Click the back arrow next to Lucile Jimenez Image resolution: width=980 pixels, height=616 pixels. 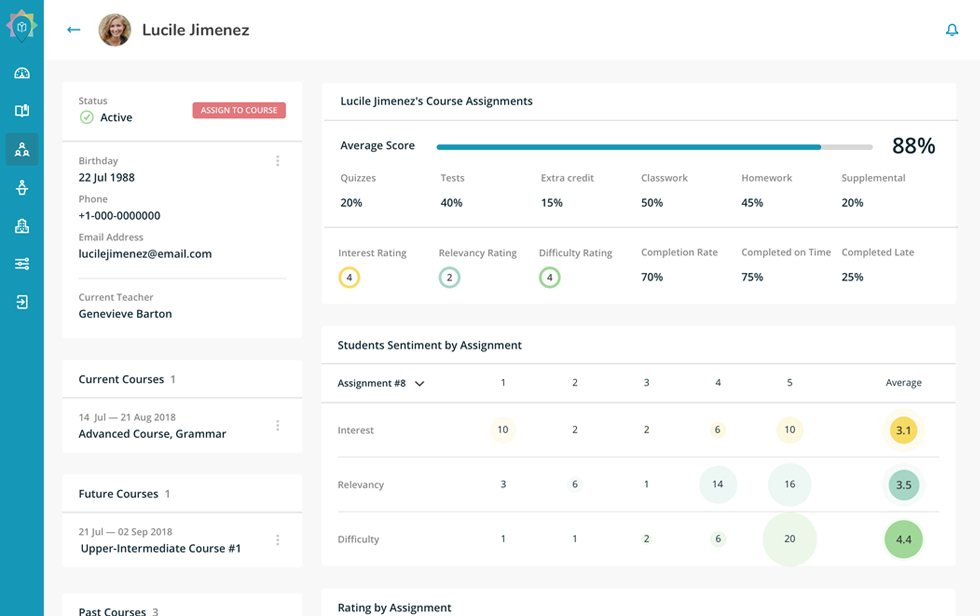73,30
